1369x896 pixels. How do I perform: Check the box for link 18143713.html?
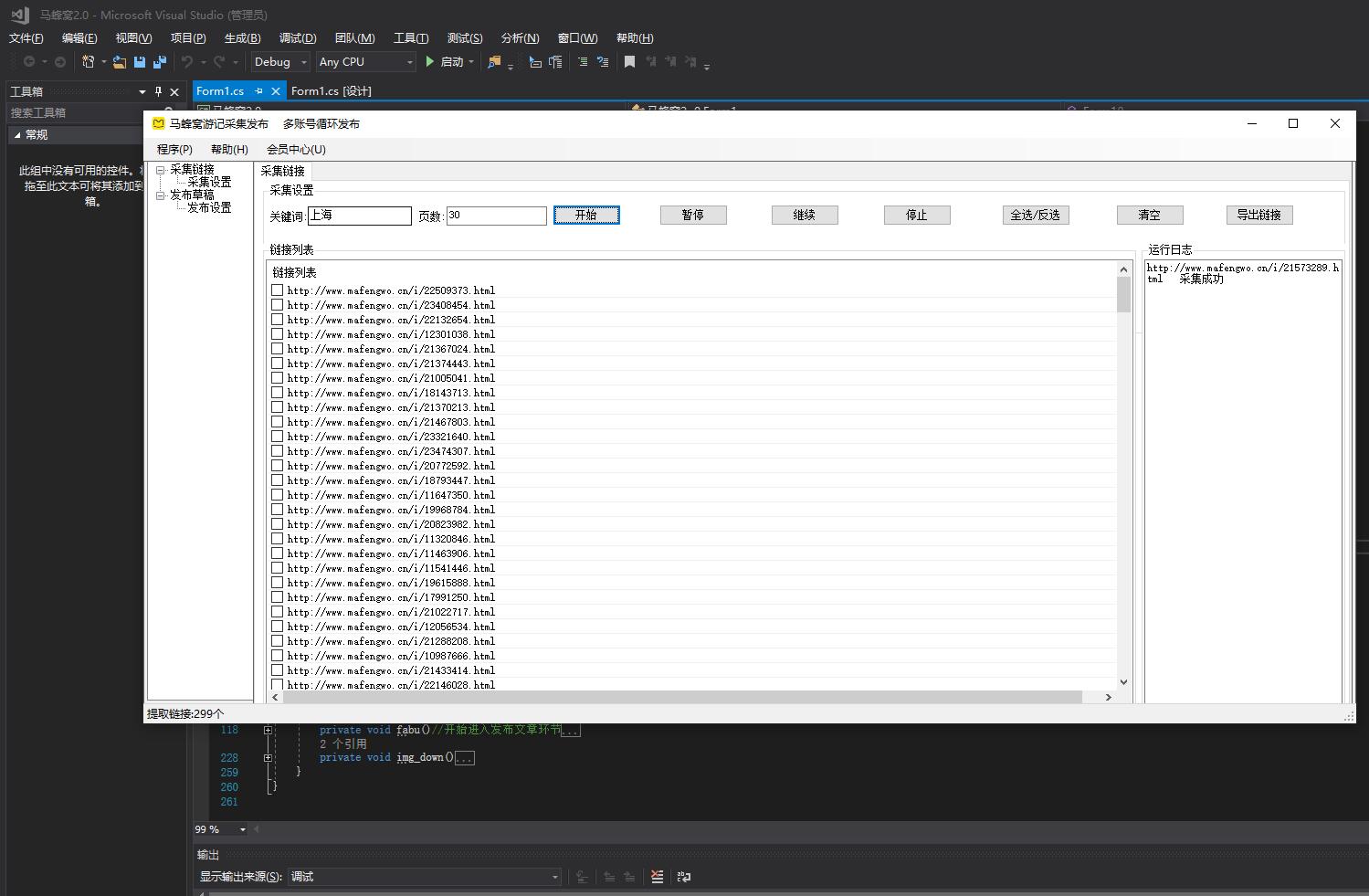[277, 393]
